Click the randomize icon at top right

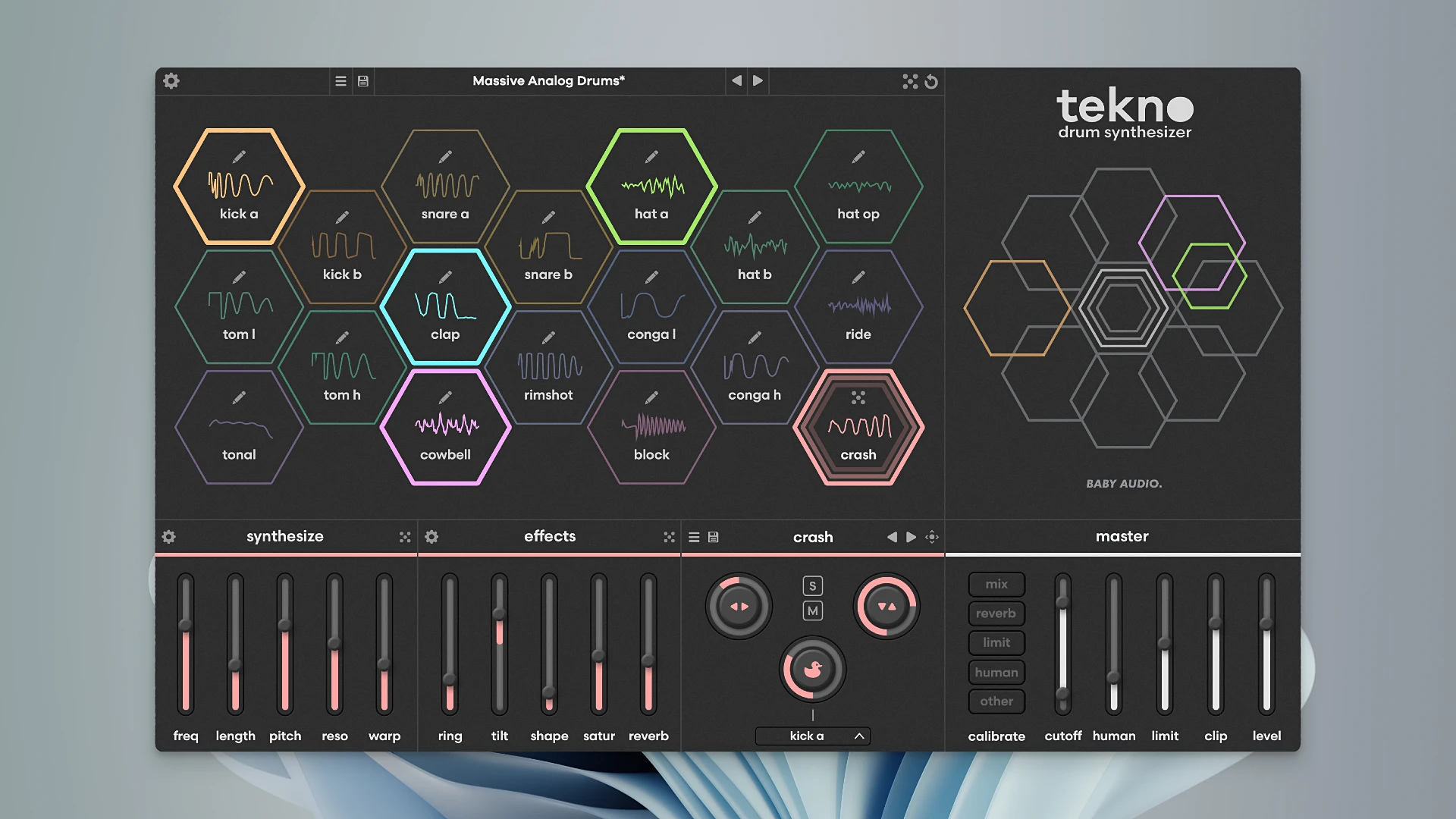tap(912, 81)
